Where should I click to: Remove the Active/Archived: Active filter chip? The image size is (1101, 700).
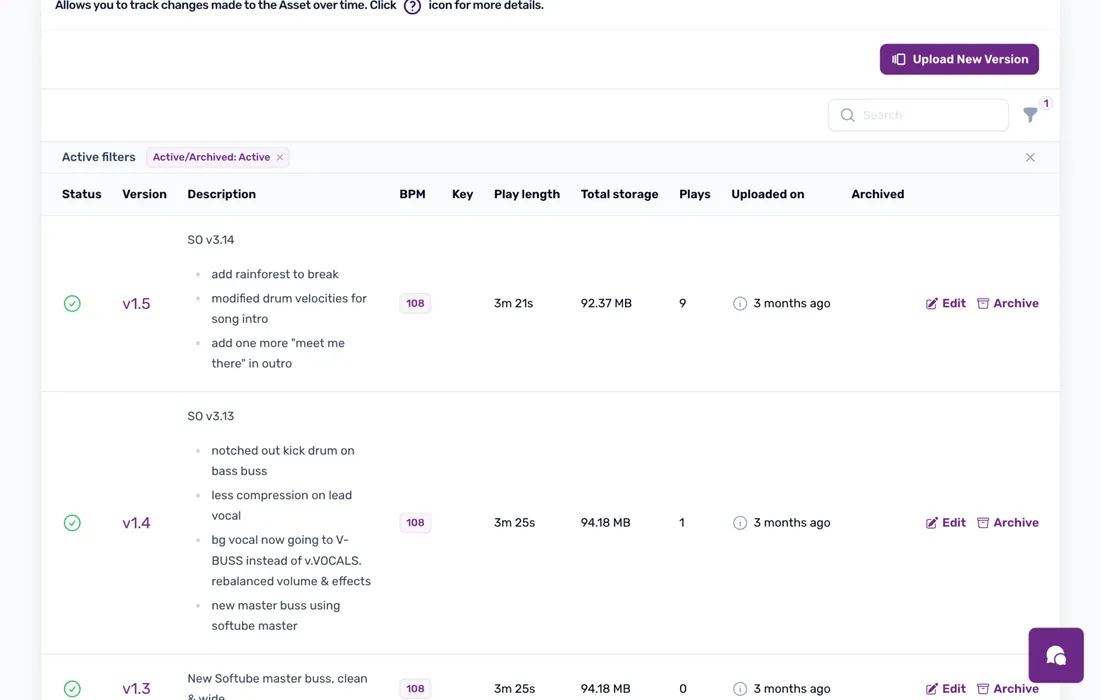280,158
